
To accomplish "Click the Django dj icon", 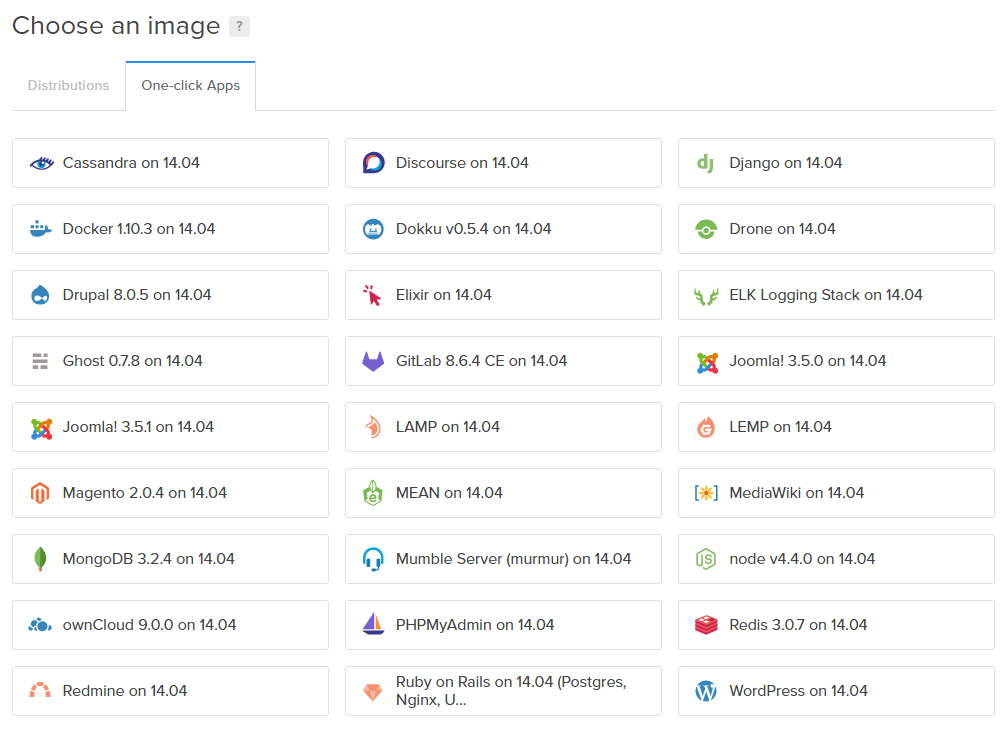I will coord(706,164).
